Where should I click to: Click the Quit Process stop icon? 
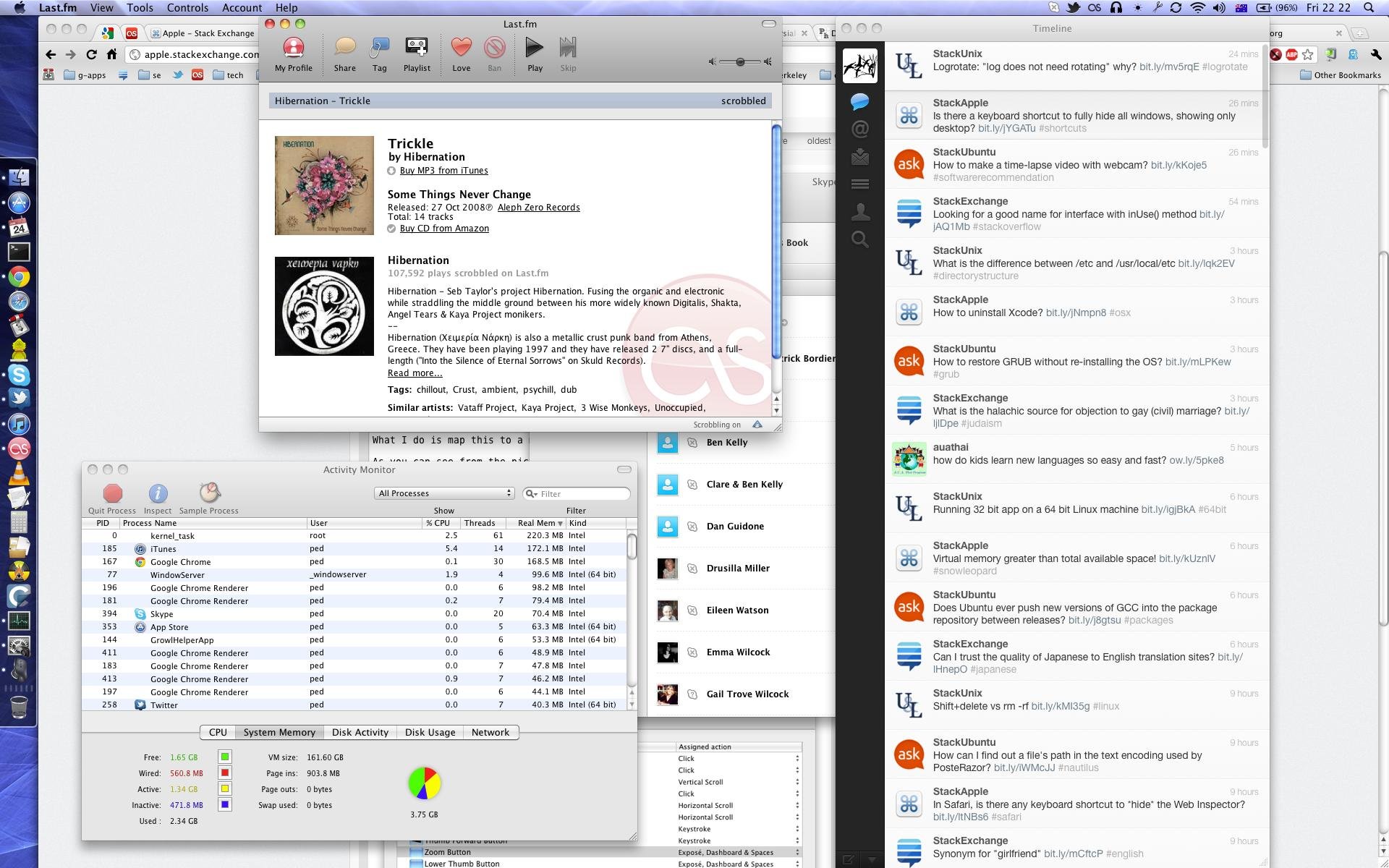click(x=112, y=493)
